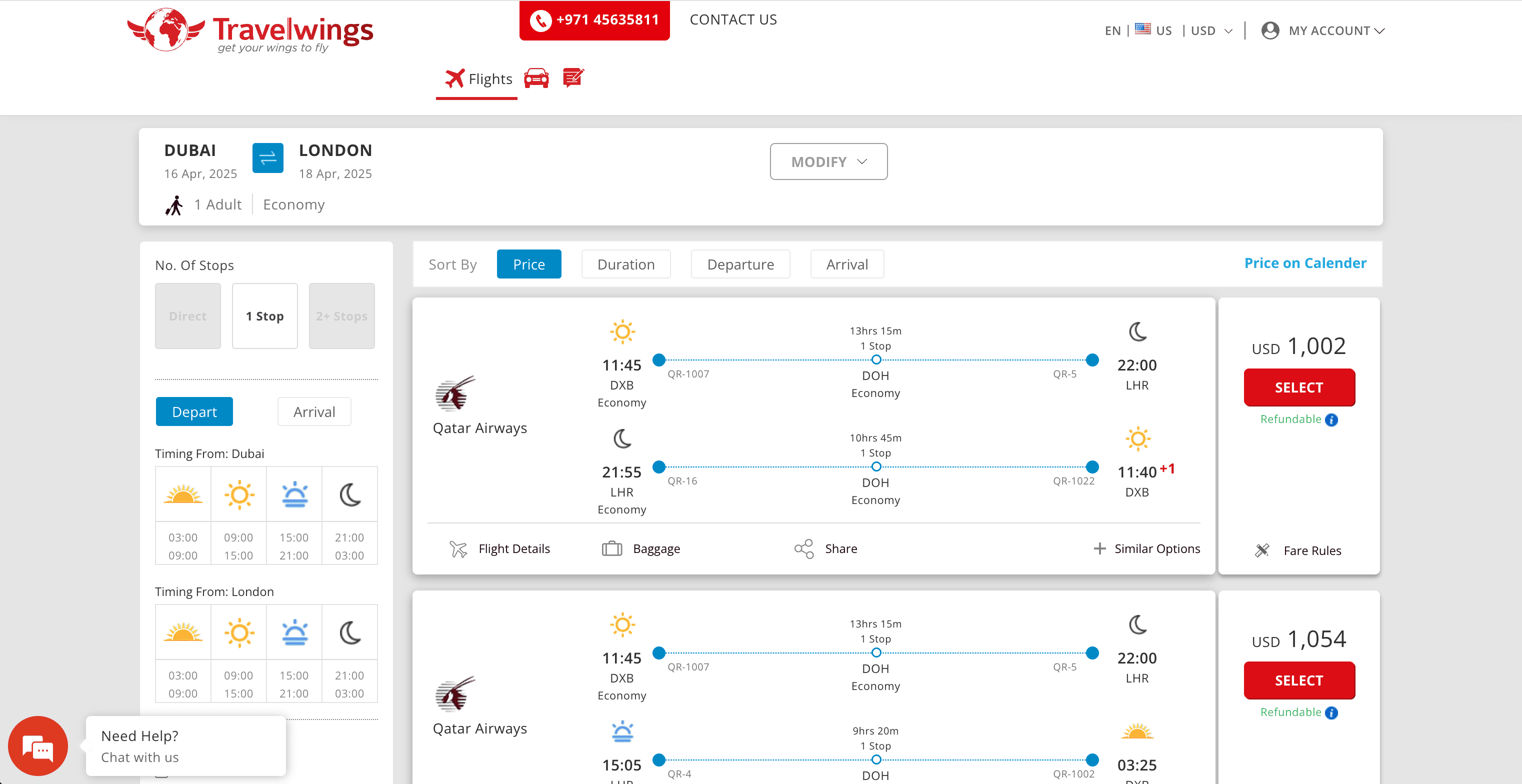This screenshot has width=1522, height=784.
Task: Click the Need Help? Chat with us popup
Action: click(x=185, y=746)
